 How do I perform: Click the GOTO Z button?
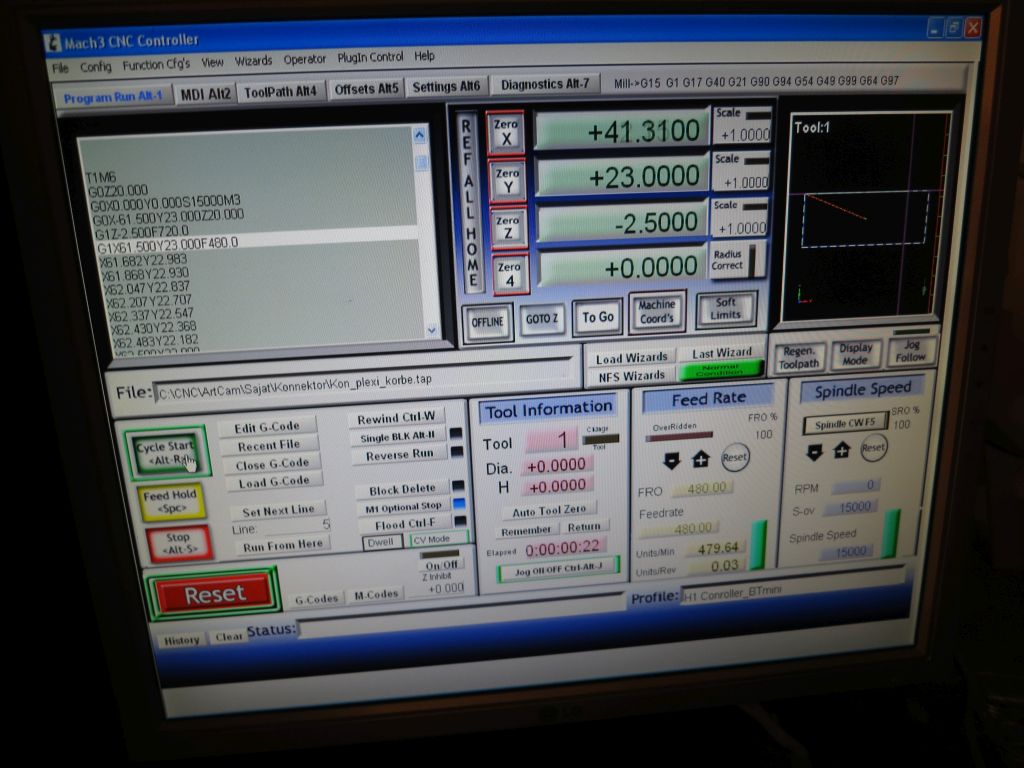pyautogui.click(x=542, y=319)
